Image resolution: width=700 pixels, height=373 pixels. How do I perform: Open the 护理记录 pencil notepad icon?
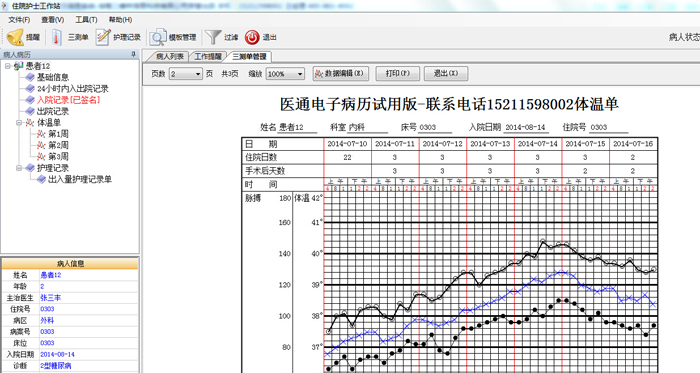[103, 37]
